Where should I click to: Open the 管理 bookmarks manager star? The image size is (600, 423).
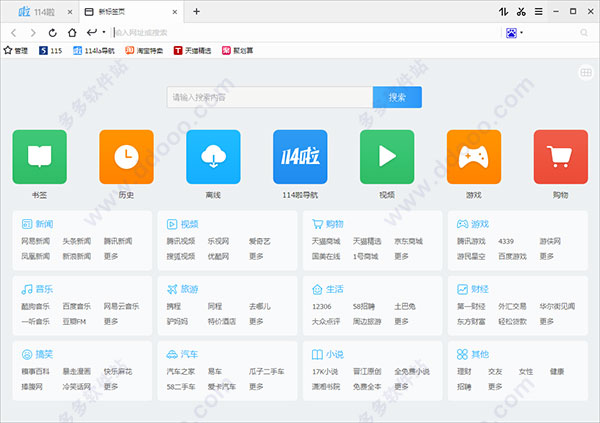tap(16, 51)
